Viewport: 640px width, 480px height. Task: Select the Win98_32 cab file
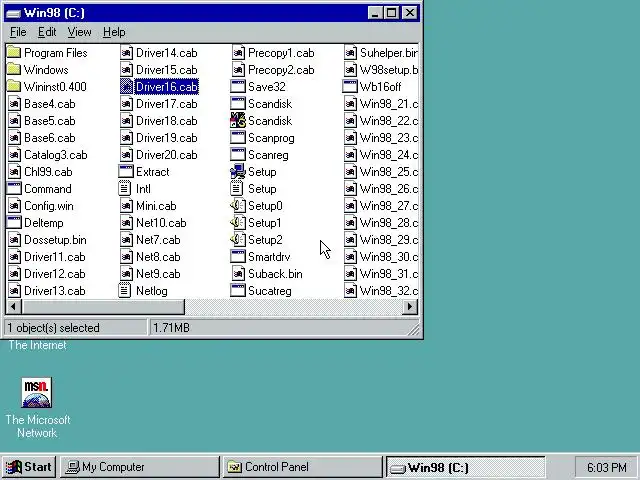(389, 291)
